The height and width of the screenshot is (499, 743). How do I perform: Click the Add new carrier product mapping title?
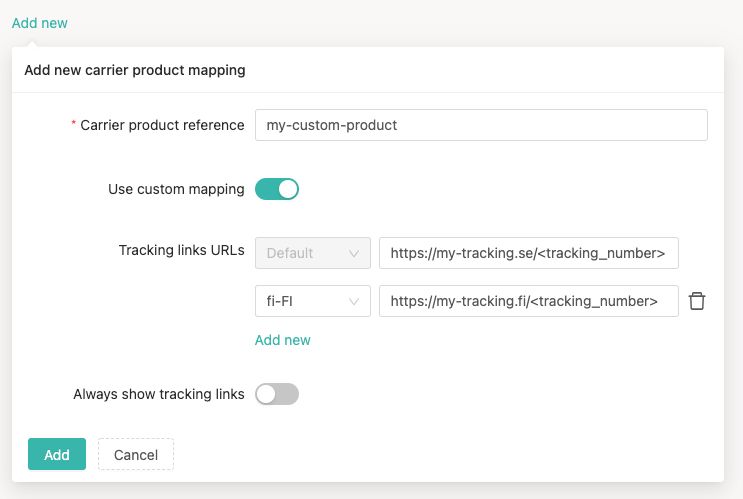135,70
